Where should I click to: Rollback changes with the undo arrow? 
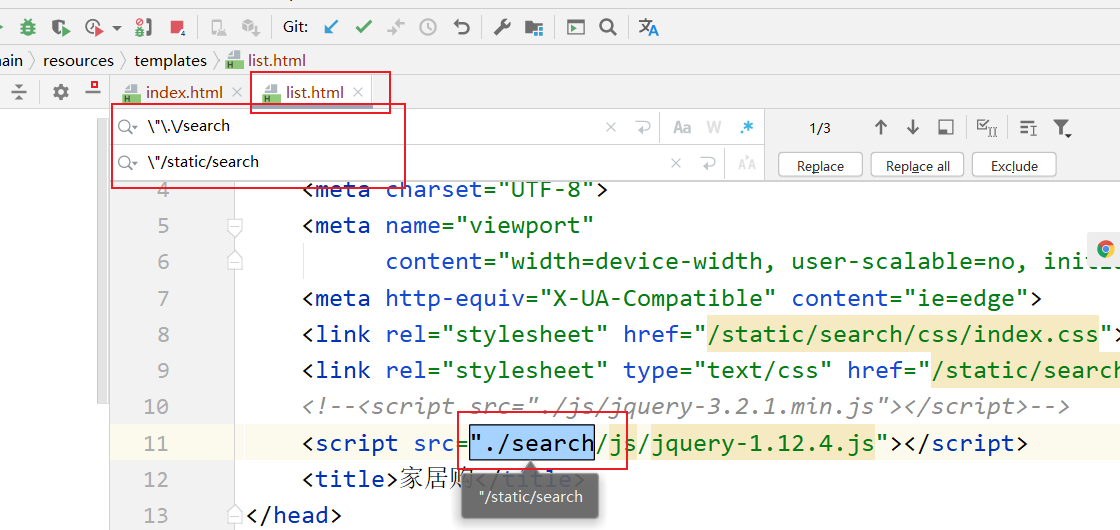pos(461,27)
